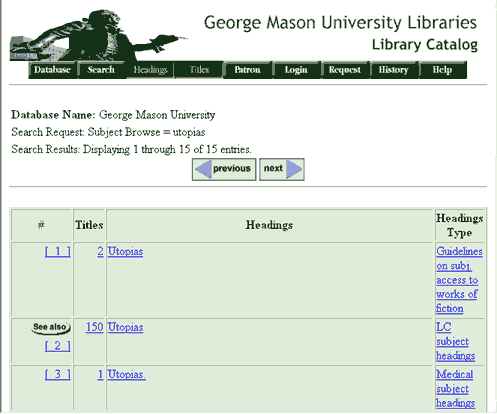Open the Patron nav tab
The image size is (497, 414).
248,70
